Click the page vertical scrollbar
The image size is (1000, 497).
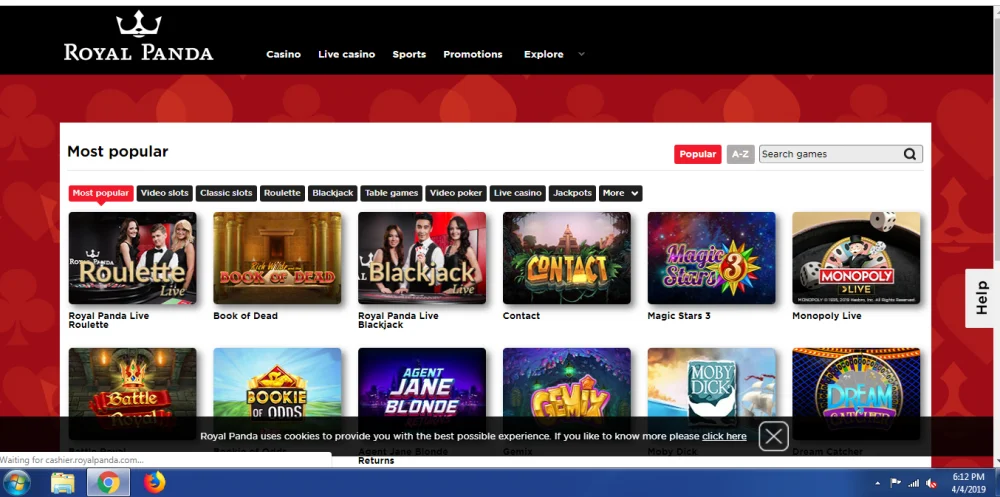click(996, 236)
